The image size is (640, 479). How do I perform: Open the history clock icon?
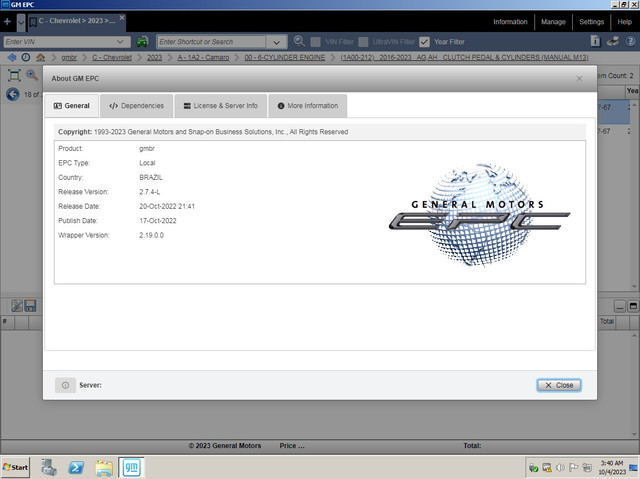click(x=26, y=58)
